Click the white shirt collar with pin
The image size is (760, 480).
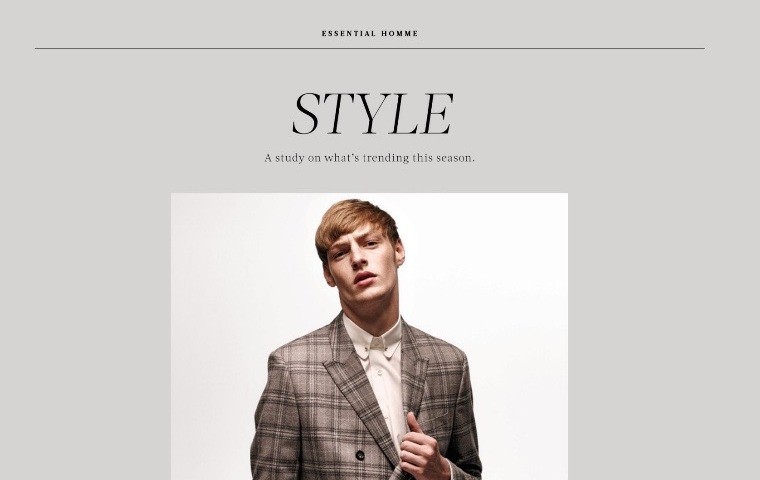click(373, 339)
